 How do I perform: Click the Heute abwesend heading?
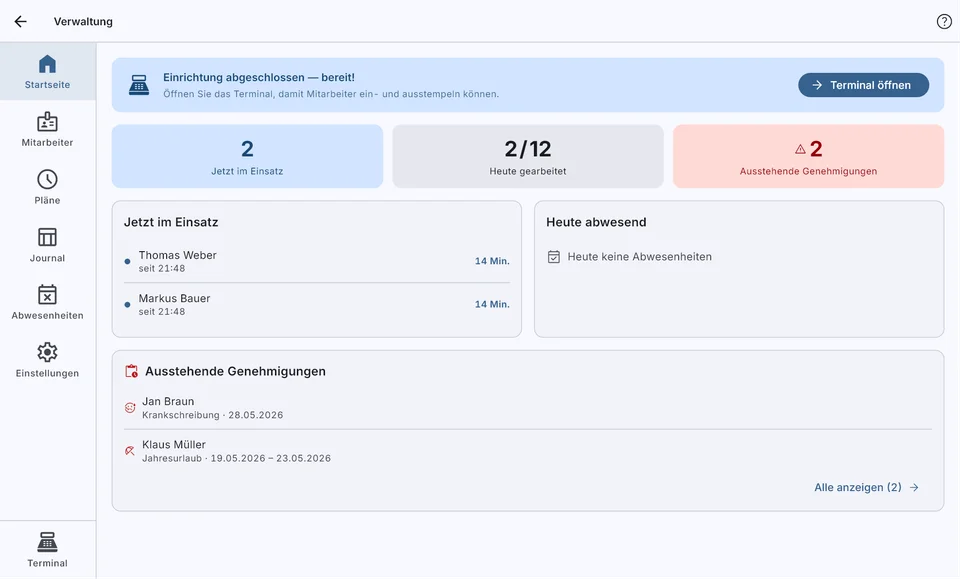click(596, 222)
